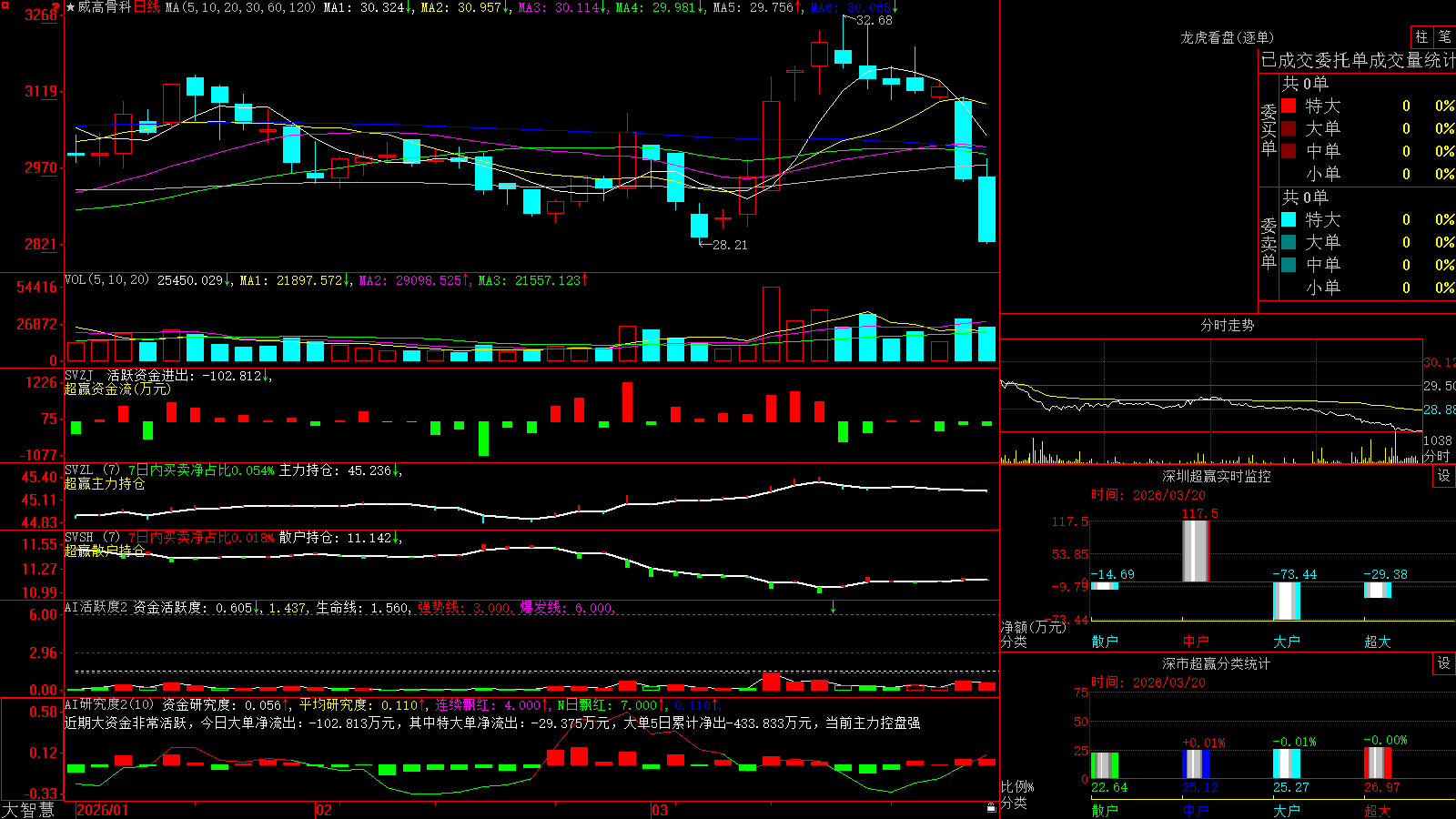Click dark red 大单 swatch in 委买单
This screenshot has width=1456, height=819.
click(x=1289, y=128)
